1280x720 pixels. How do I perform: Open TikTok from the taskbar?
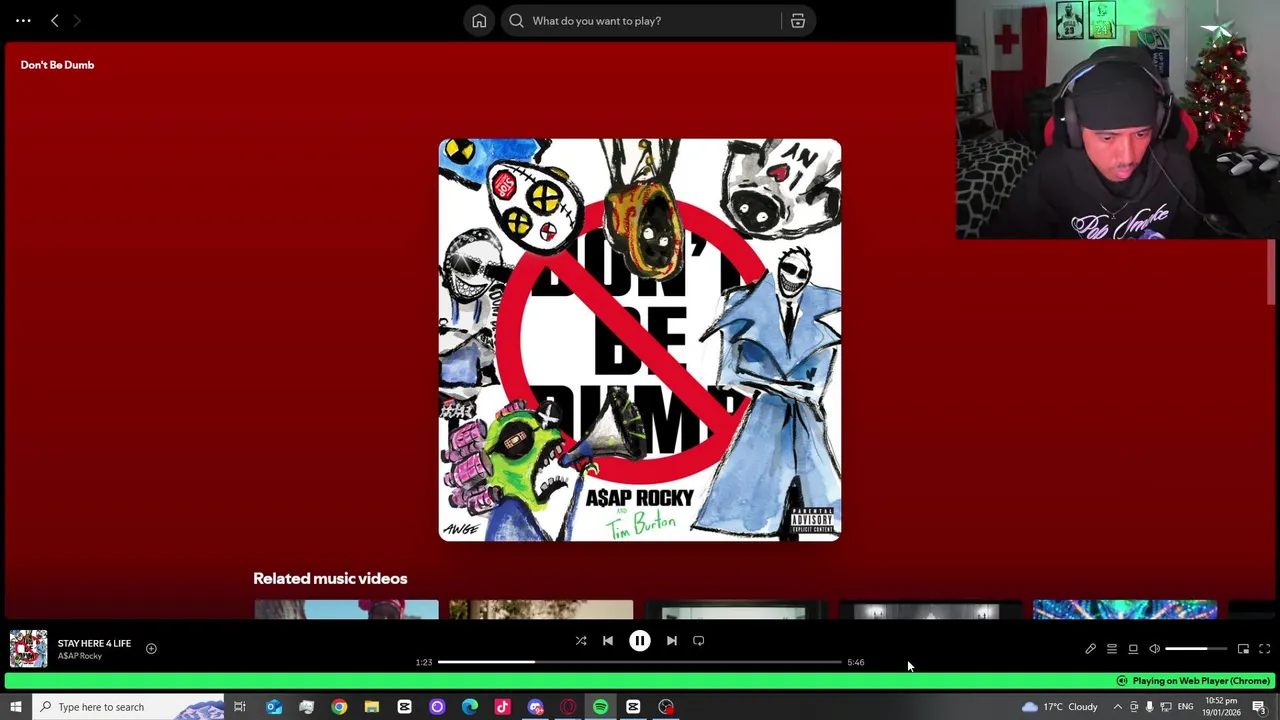(503, 707)
